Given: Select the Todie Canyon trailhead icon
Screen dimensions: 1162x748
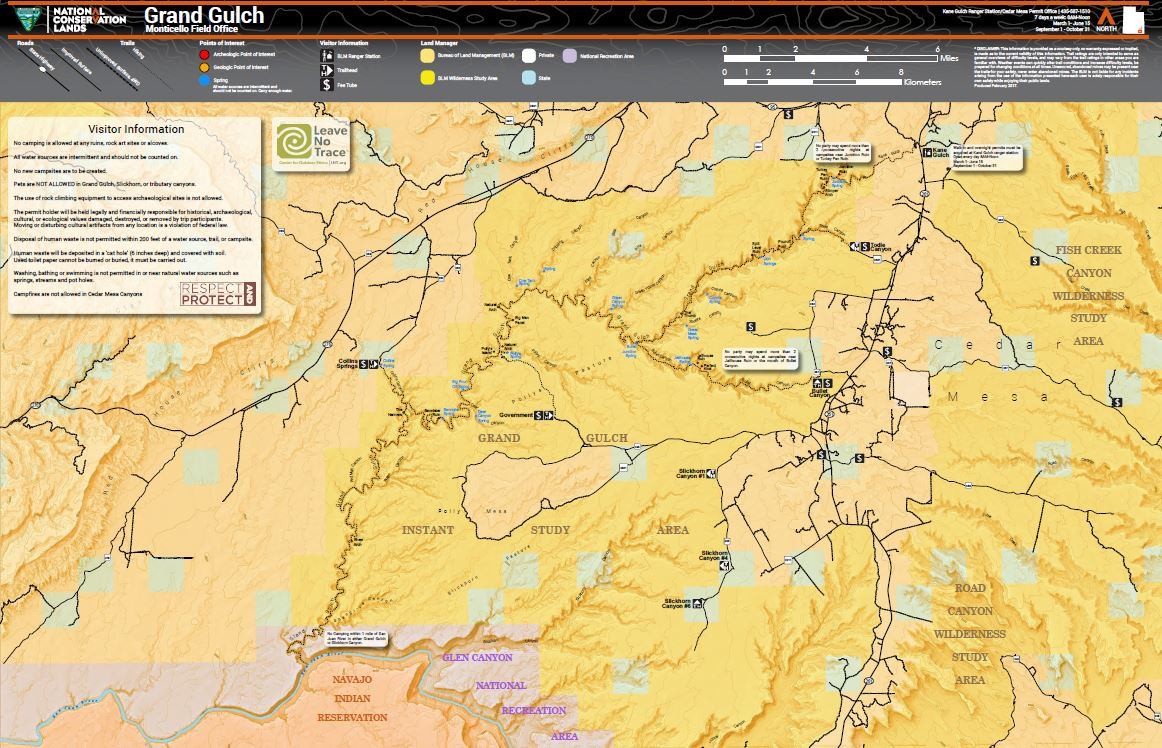Looking at the screenshot, I should click(854, 245).
